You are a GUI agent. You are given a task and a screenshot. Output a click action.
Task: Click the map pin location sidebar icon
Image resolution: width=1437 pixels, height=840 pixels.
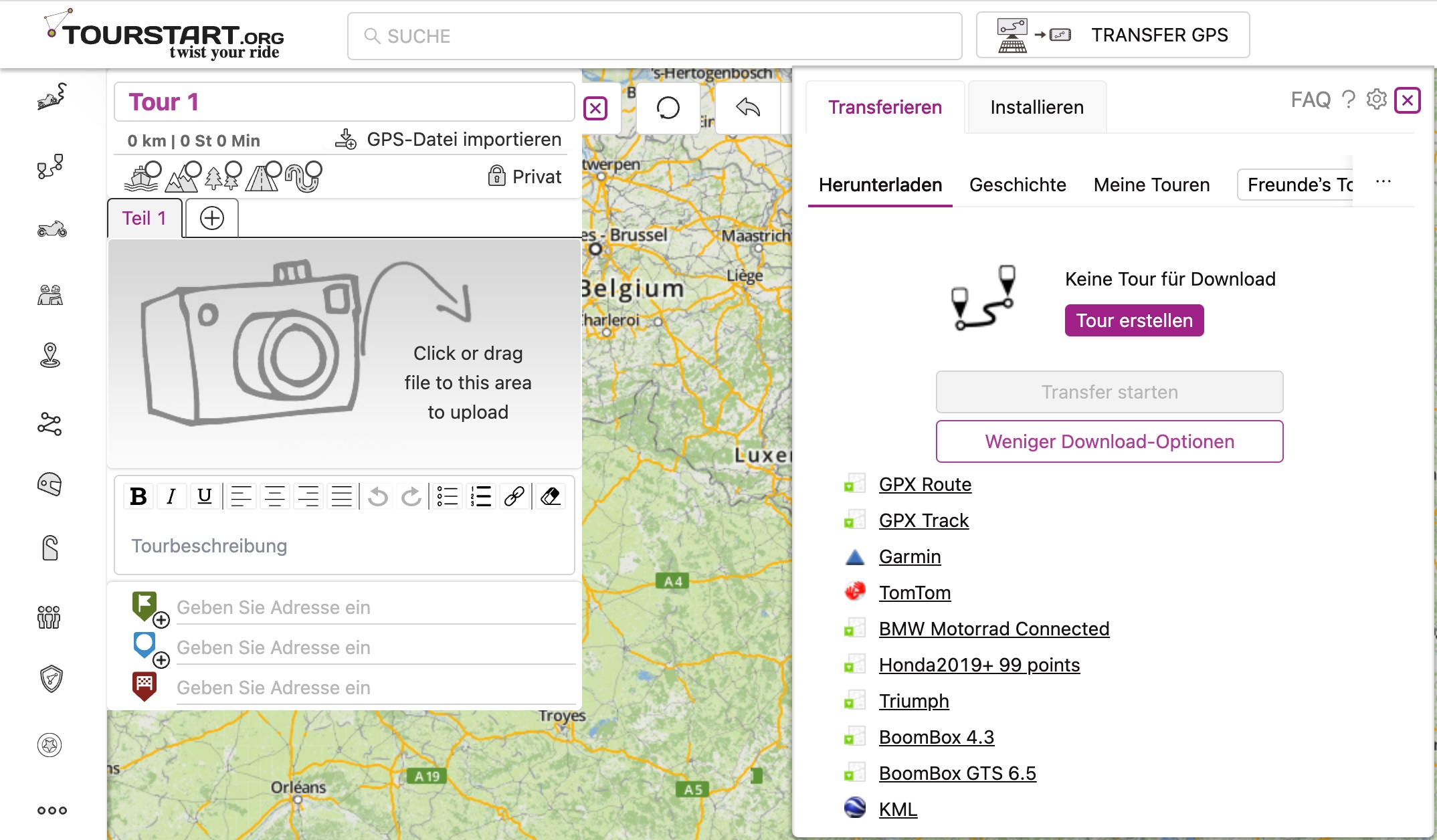(50, 355)
